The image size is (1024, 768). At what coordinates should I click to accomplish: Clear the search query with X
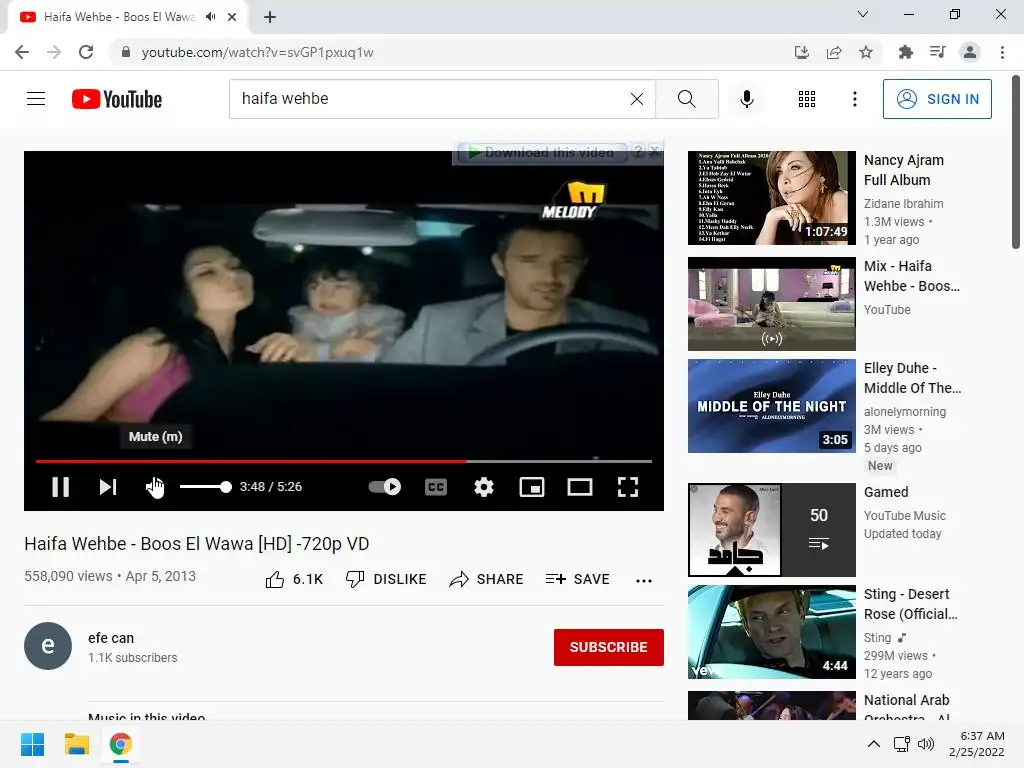point(637,99)
